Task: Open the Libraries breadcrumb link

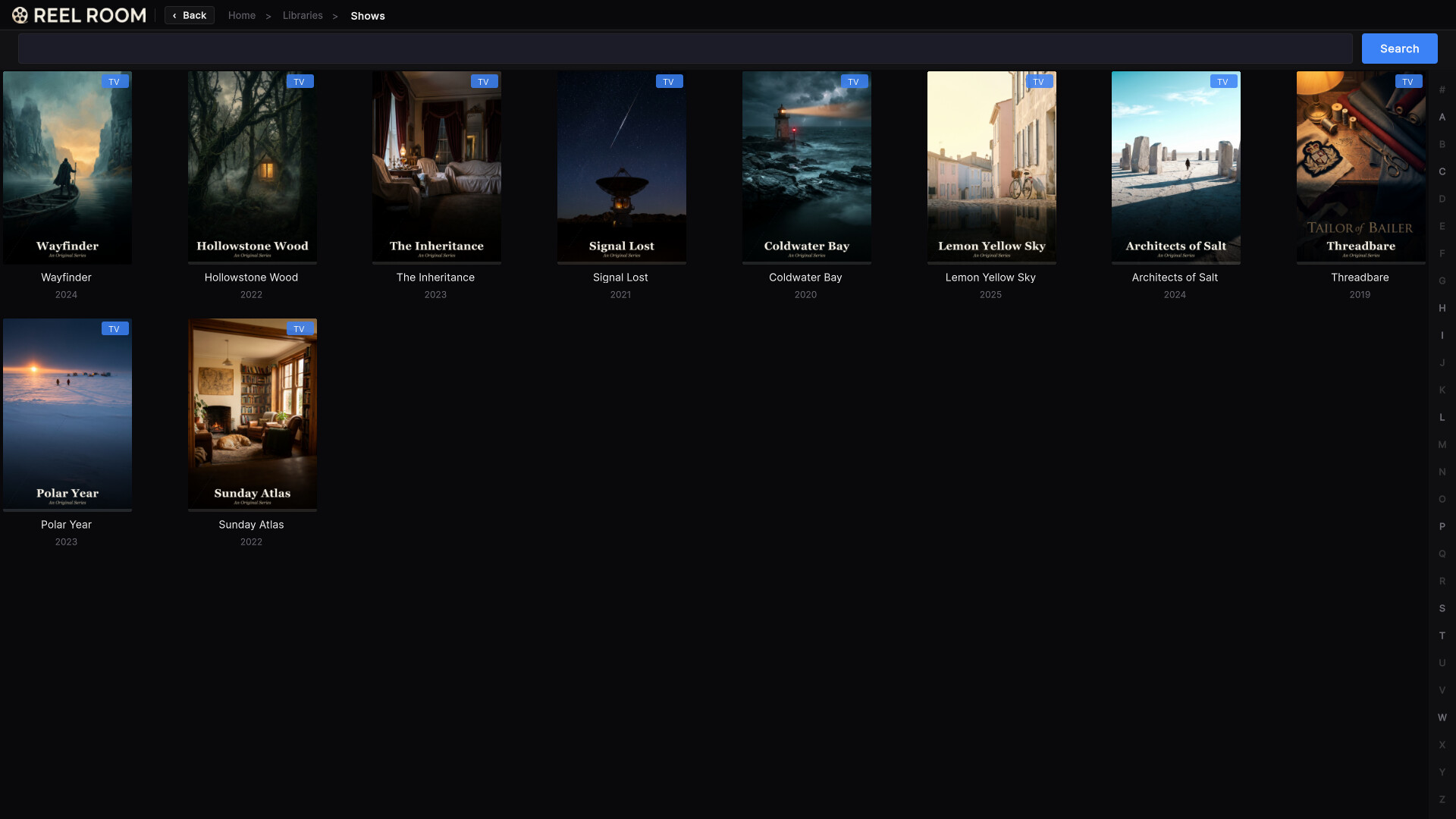Action: click(x=303, y=15)
